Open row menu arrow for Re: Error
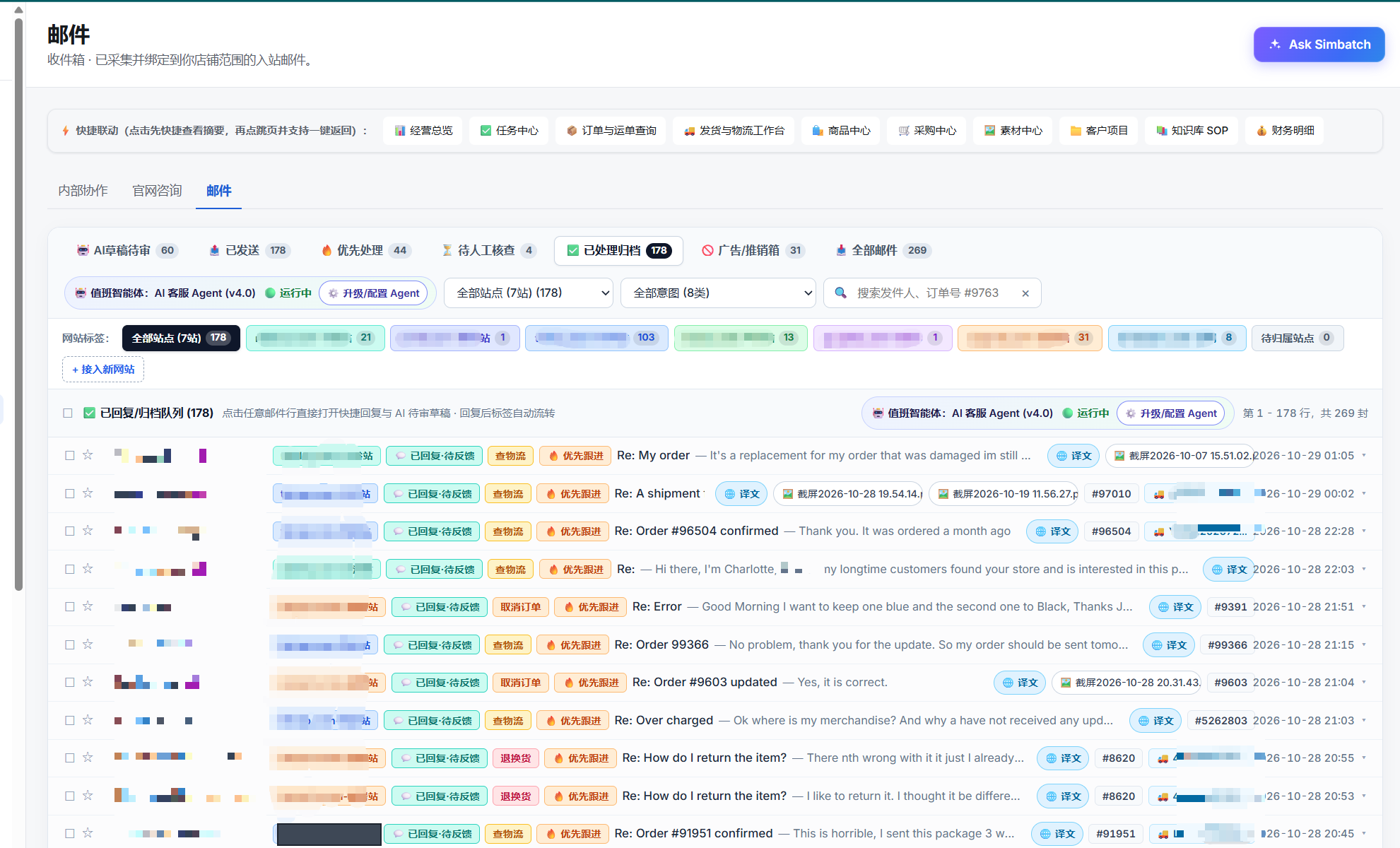The image size is (1400, 848). 1364,606
